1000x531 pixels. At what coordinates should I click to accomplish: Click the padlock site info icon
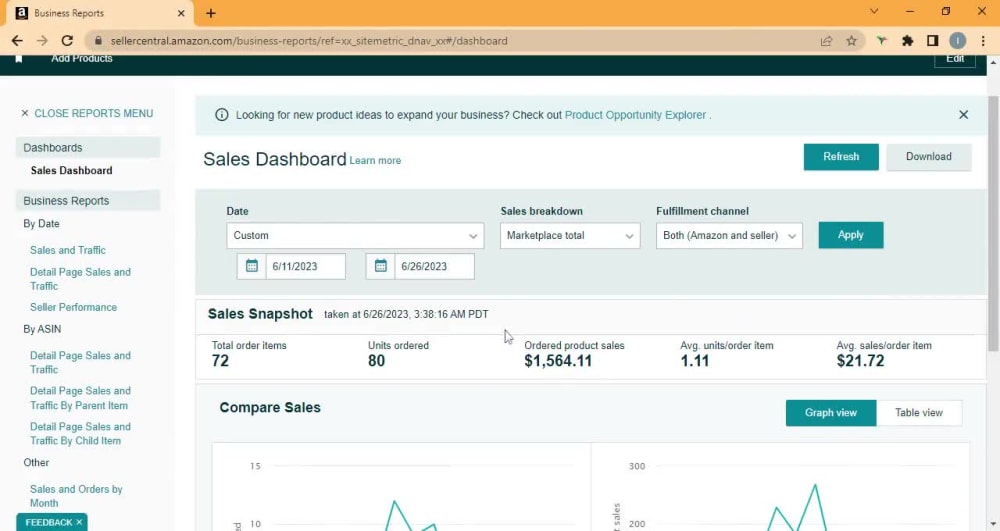[x=98, y=41]
